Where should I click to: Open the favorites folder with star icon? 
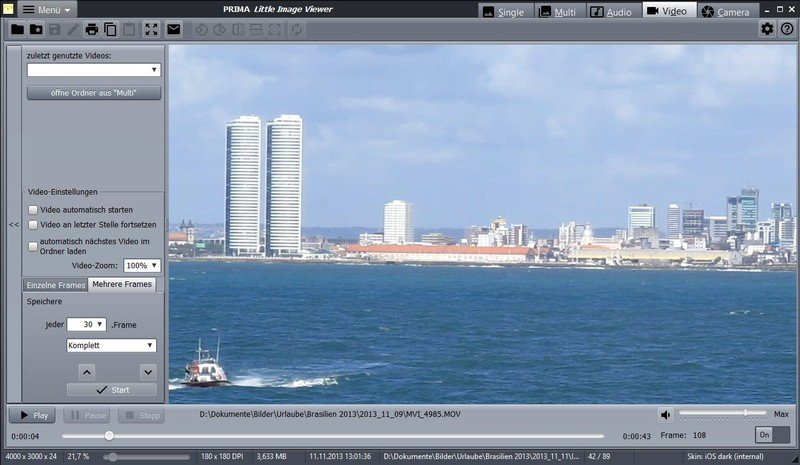(36, 30)
